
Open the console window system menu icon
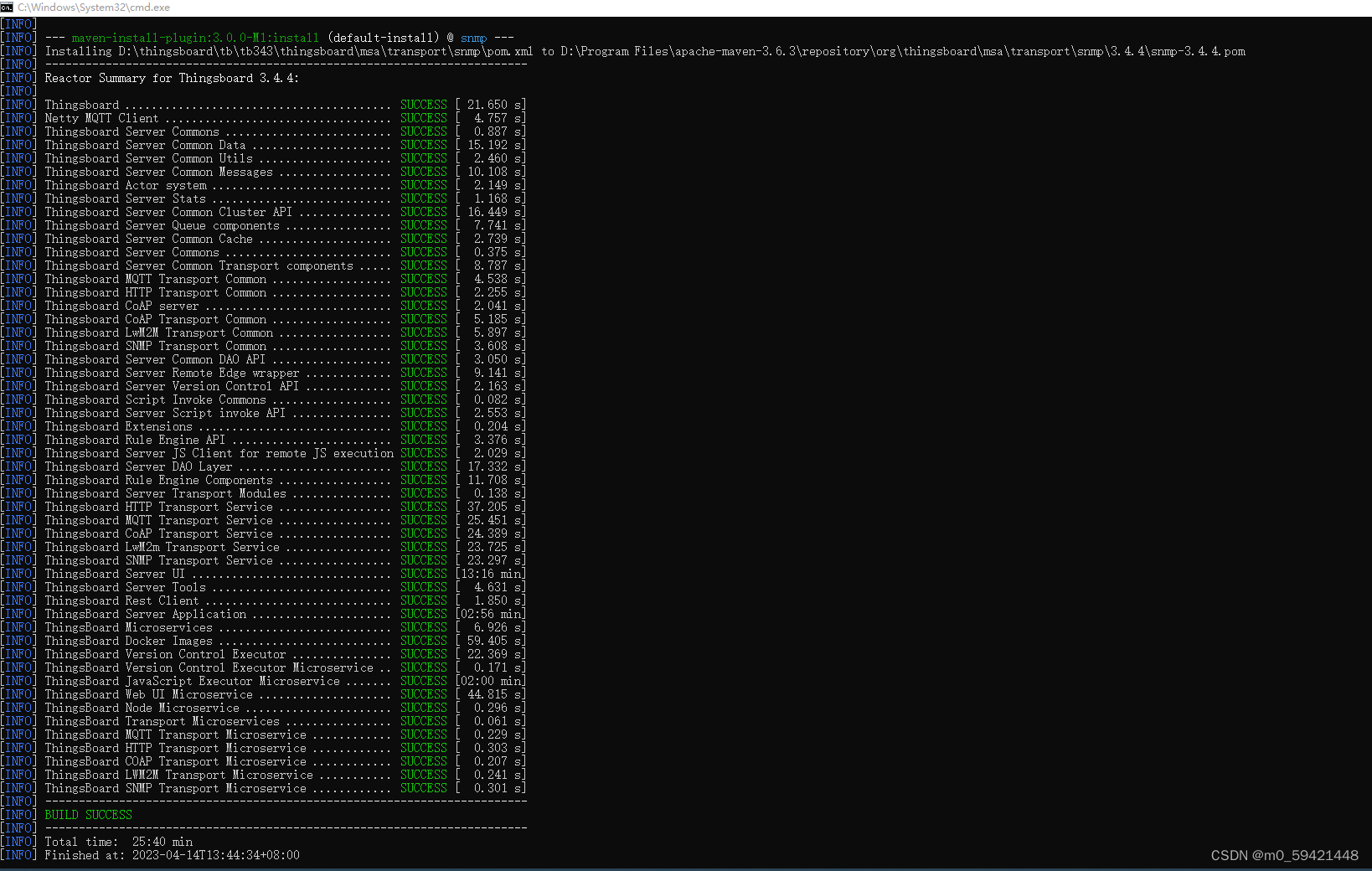pyautogui.click(x=8, y=7)
